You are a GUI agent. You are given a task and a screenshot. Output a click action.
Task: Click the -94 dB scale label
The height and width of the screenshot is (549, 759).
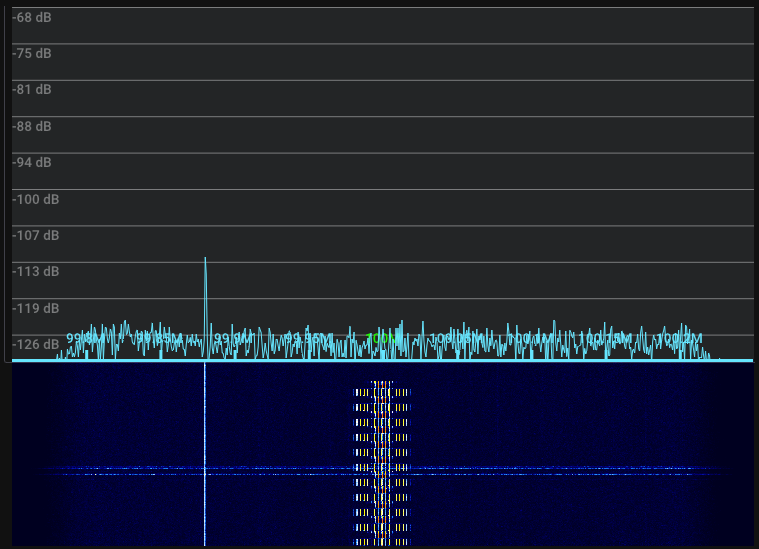tap(32, 162)
